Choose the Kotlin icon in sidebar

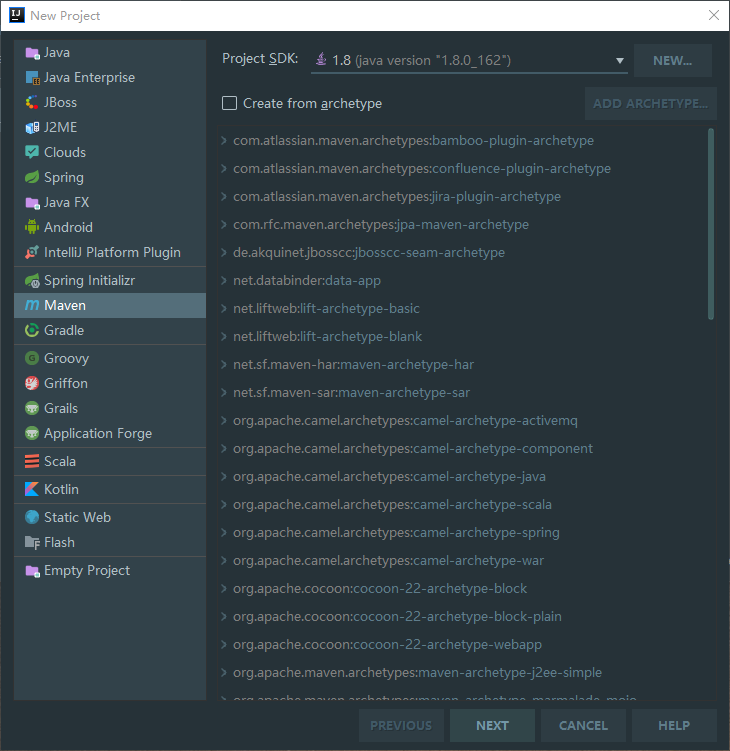(32, 489)
